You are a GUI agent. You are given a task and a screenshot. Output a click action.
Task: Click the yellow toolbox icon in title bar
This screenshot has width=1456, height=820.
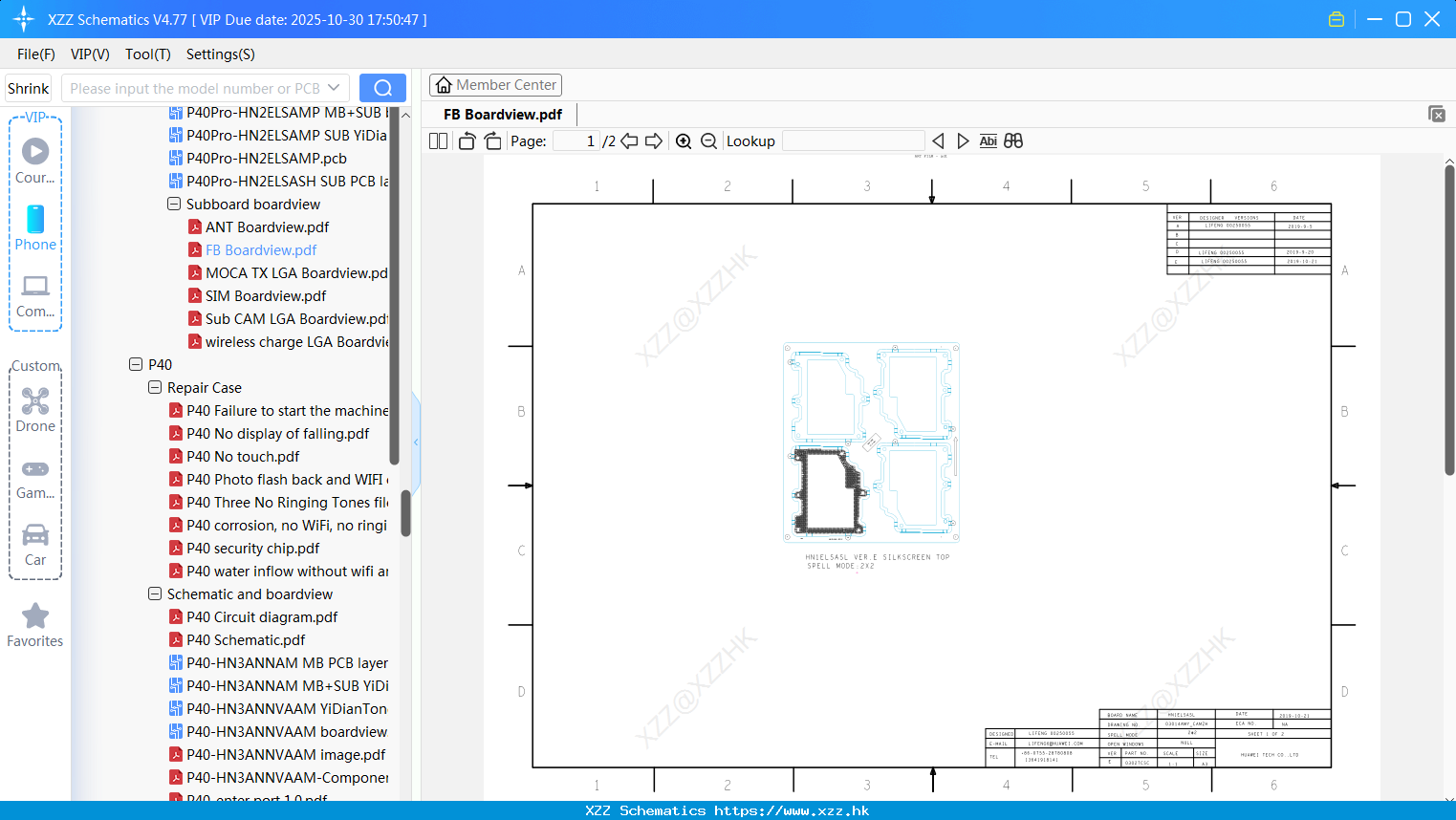pos(1336,19)
